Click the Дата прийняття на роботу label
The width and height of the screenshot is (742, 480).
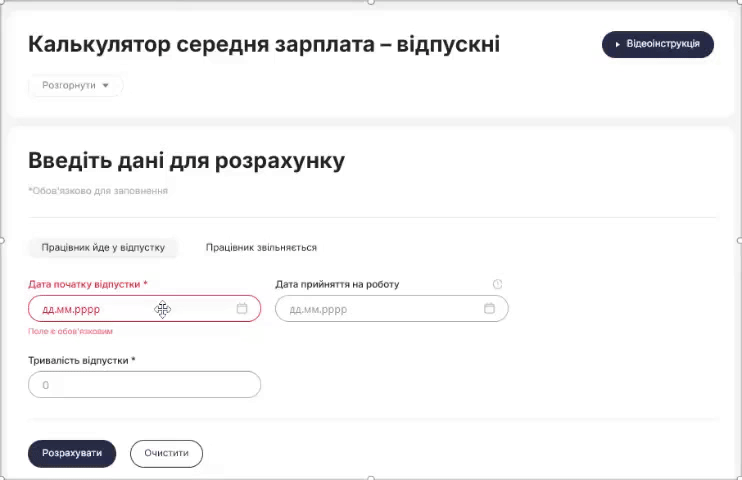337,284
